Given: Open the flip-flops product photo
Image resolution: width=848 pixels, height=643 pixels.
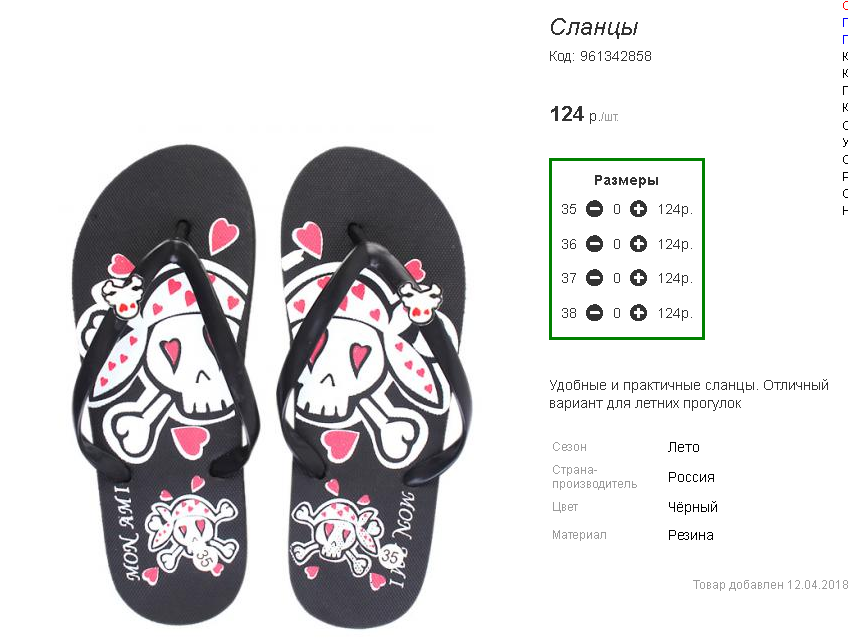Looking at the screenshot, I should pos(270,387).
